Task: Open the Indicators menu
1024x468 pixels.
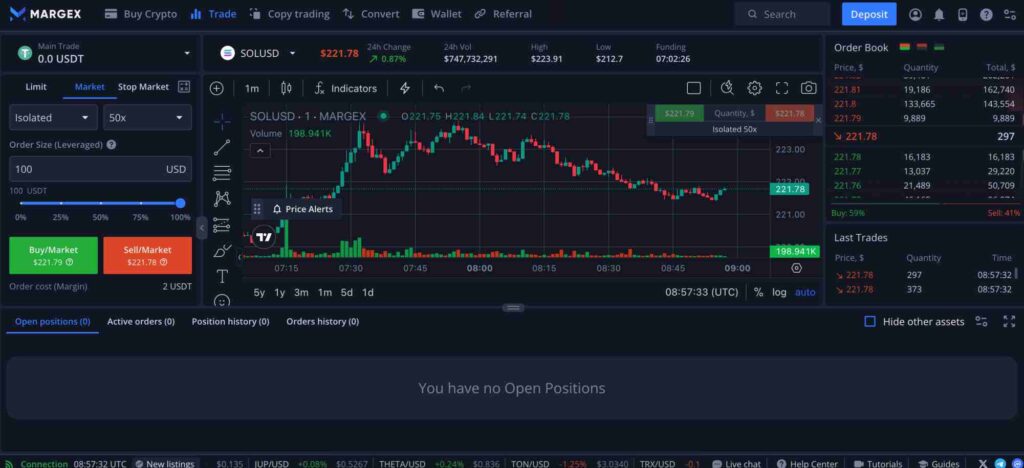Action: (x=345, y=88)
